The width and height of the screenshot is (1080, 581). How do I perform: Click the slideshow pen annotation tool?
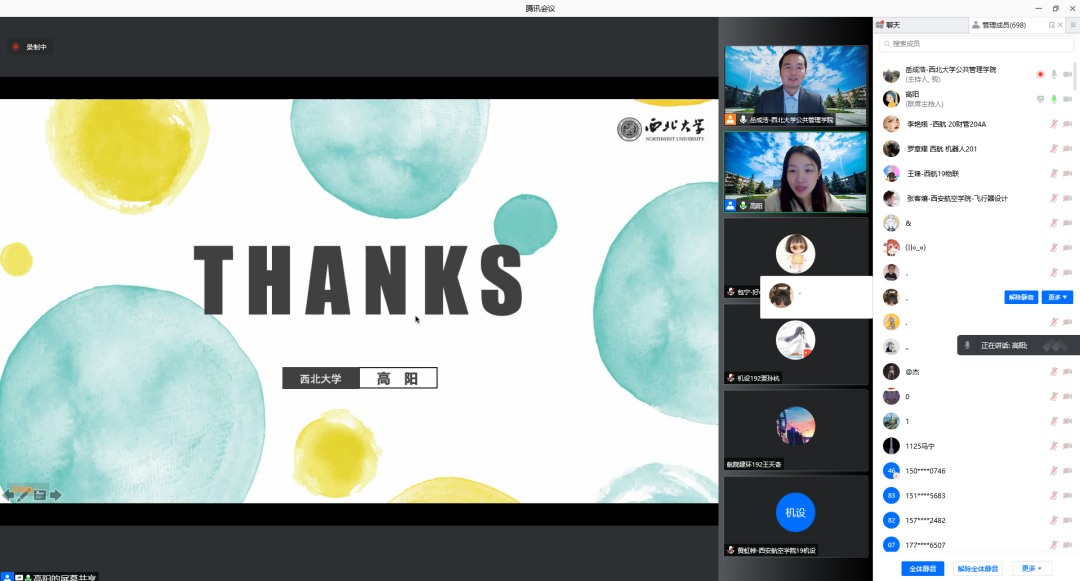pos(23,494)
